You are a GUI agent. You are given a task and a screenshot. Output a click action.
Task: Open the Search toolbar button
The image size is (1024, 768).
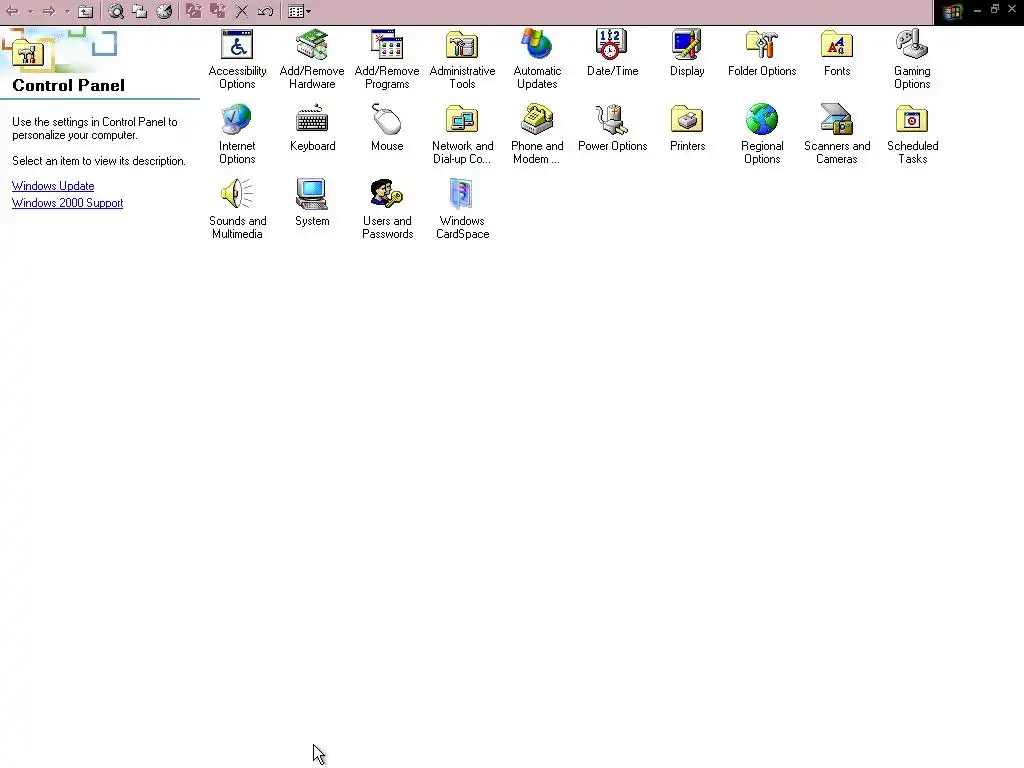116,11
